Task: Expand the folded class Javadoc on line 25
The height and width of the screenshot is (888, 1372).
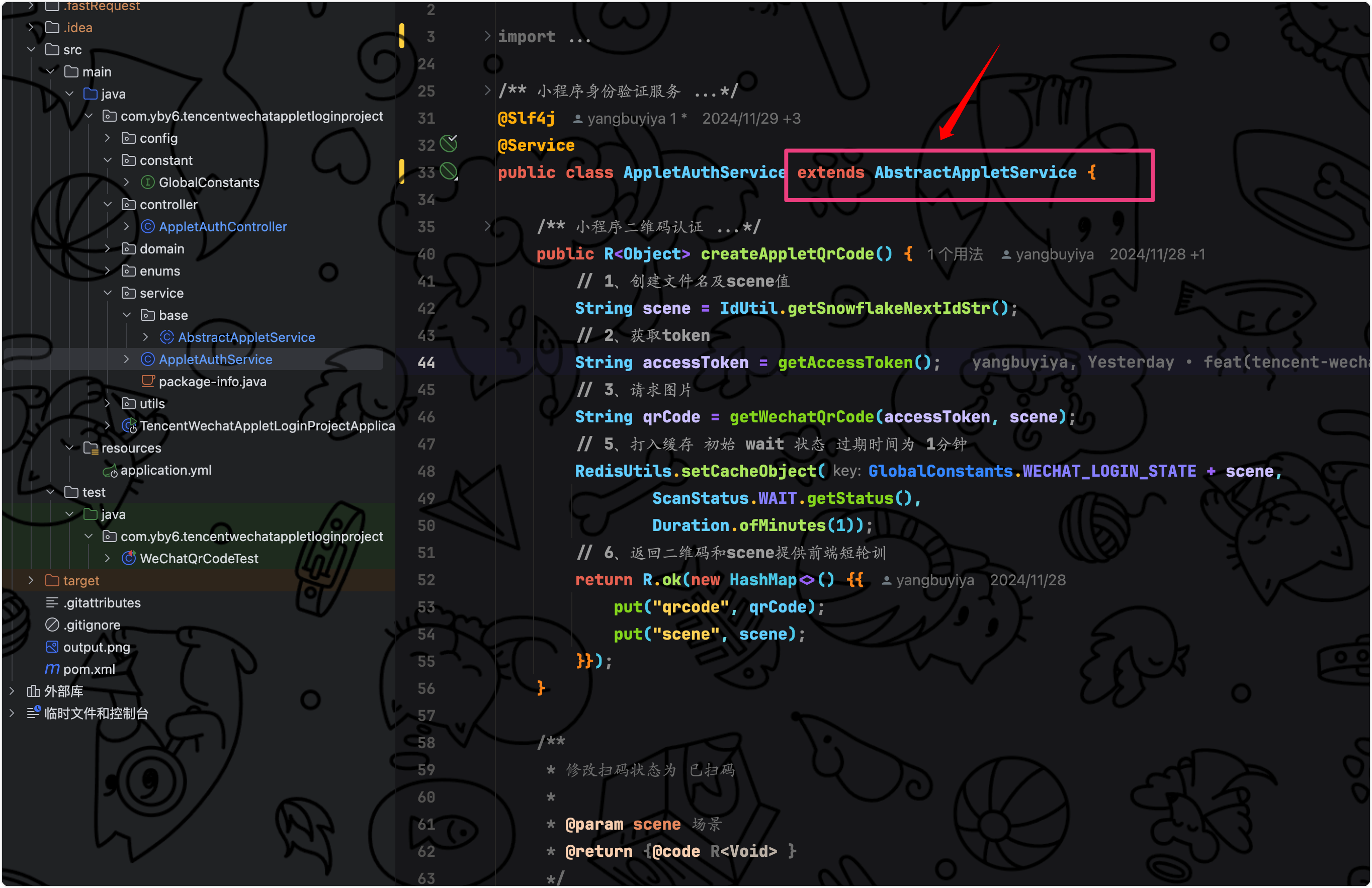Action: pos(487,91)
